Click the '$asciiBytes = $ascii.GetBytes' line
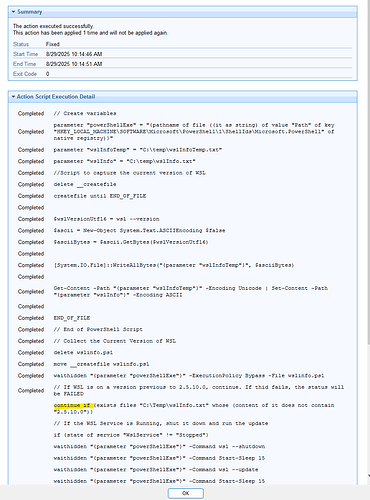Image resolution: width=370 pixels, height=500 pixels. point(131,242)
